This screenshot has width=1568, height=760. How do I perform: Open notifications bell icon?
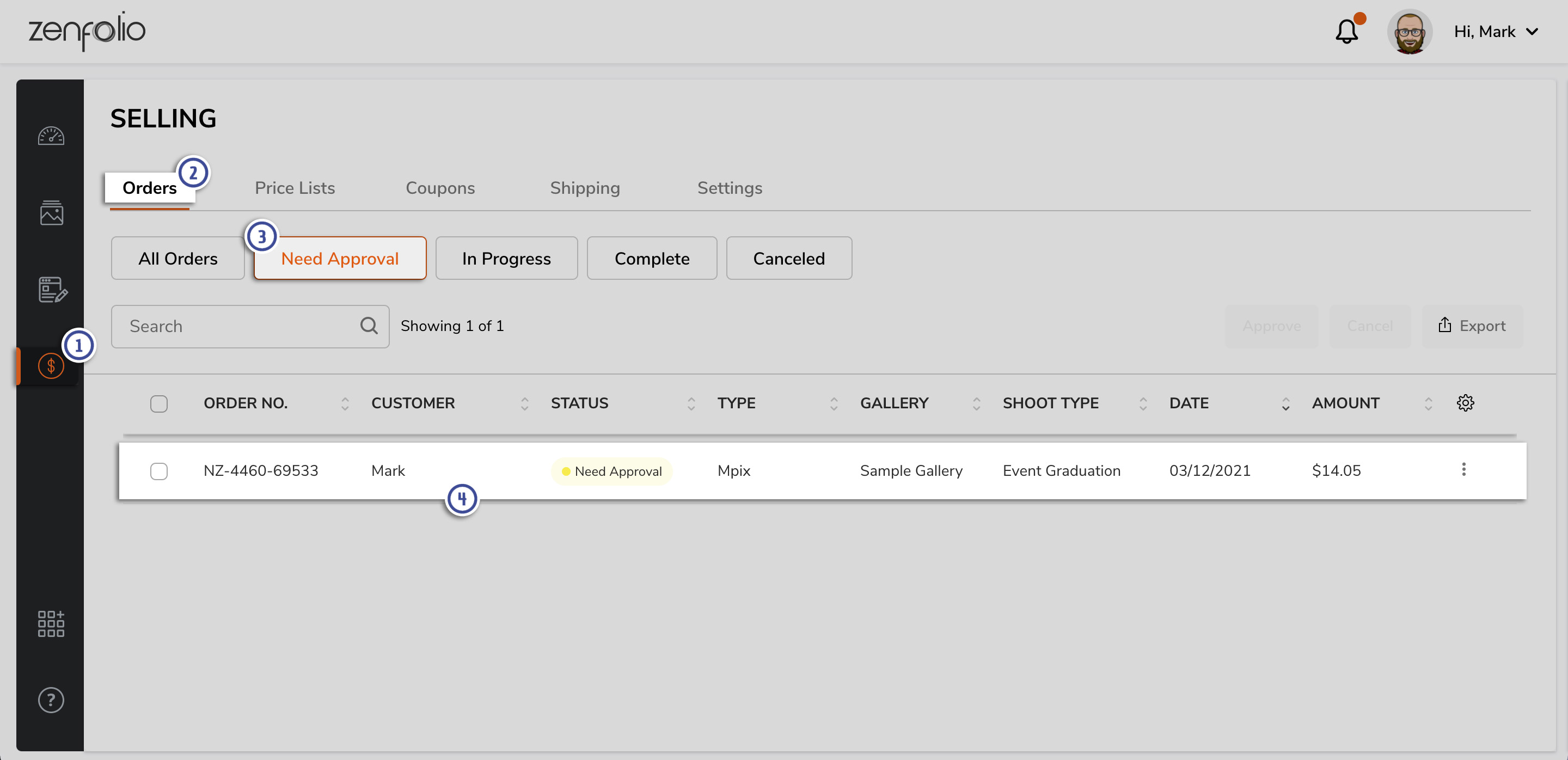pyautogui.click(x=1346, y=32)
